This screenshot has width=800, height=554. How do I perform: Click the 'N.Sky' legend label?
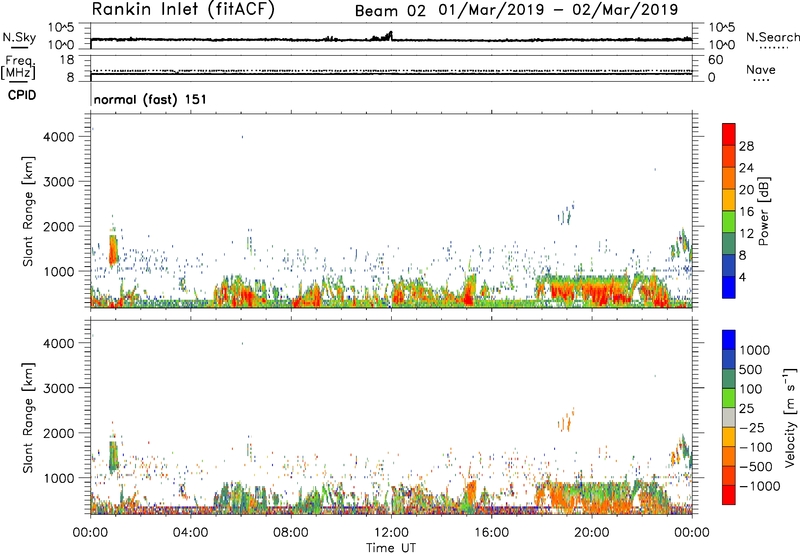click(19, 37)
